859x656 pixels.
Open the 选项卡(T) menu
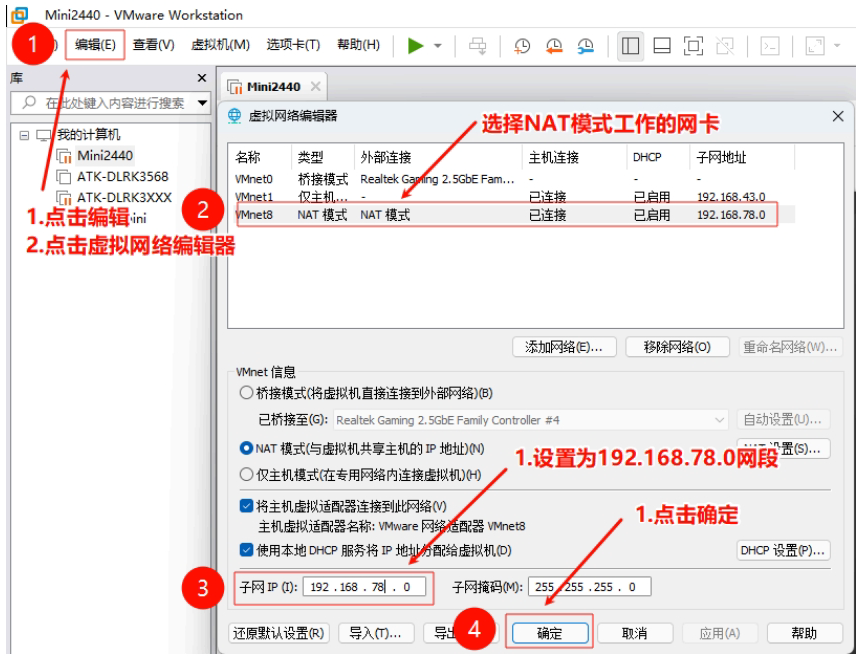coord(293,45)
